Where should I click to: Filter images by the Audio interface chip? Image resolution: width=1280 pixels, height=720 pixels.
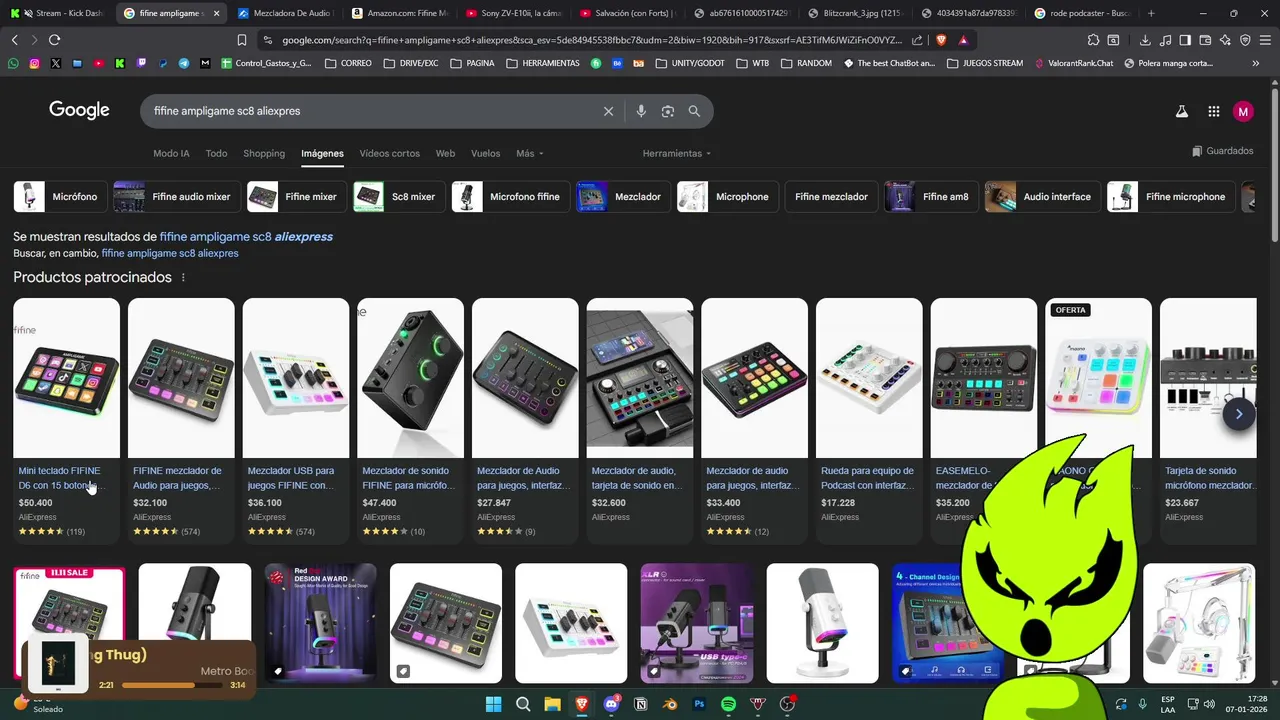click(1043, 197)
